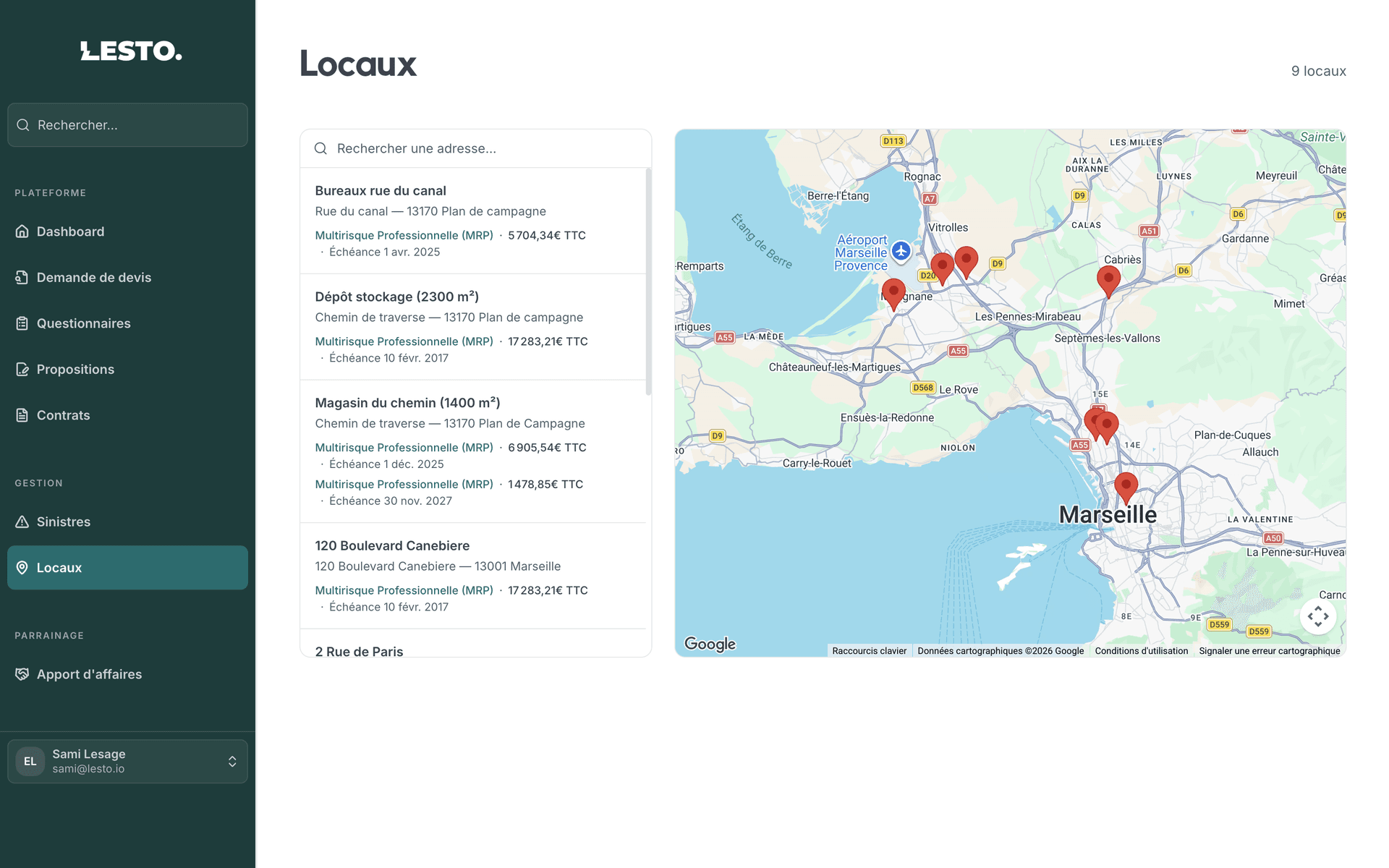Click the Demande de devis icon
The width and height of the screenshot is (1389, 868).
22,277
